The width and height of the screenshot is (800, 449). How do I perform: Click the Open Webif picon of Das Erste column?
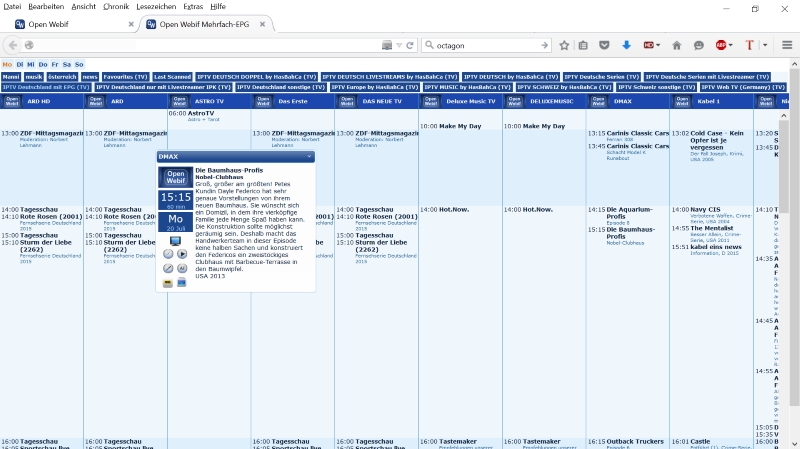point(263,102)
